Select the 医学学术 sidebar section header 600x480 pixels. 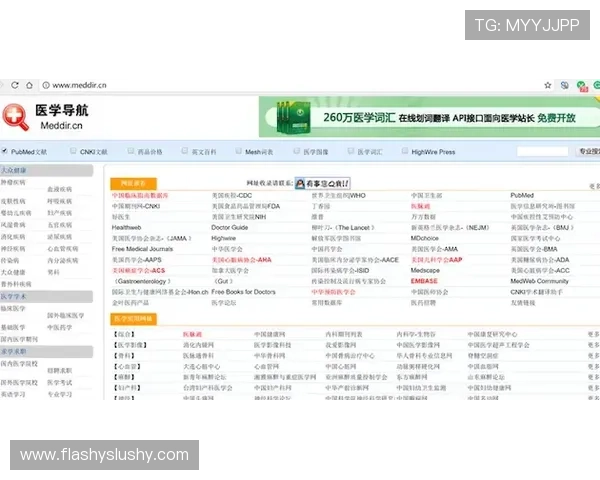click(x=46, y=297)
